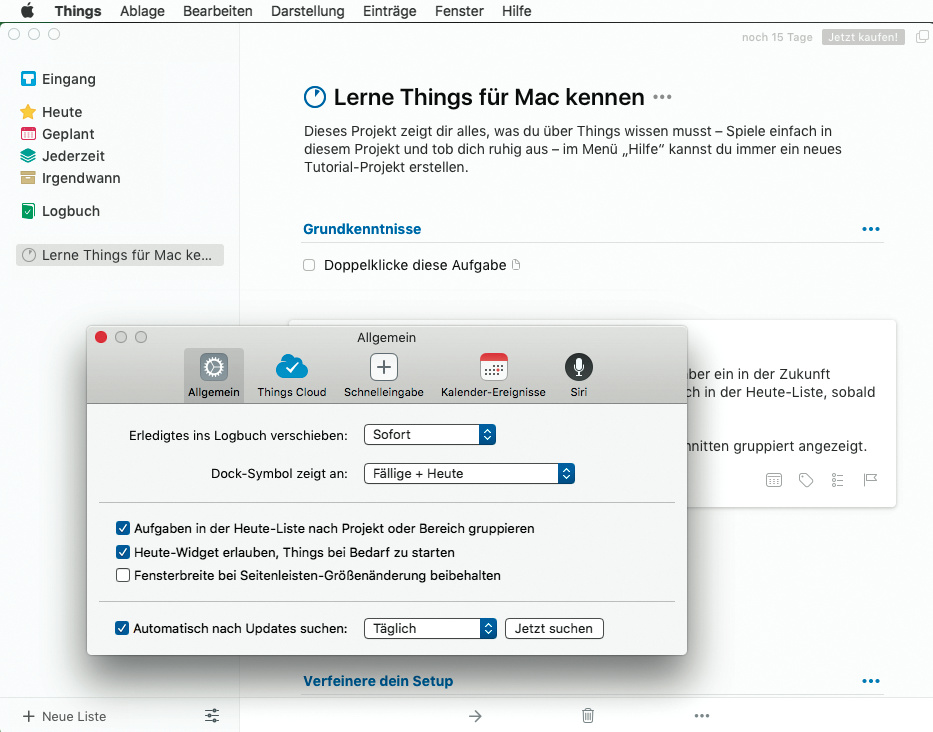Screen dimensions: 933x732
Task: Enable Fensterbreite beibehalten checkbox
Action: point(123,575)
